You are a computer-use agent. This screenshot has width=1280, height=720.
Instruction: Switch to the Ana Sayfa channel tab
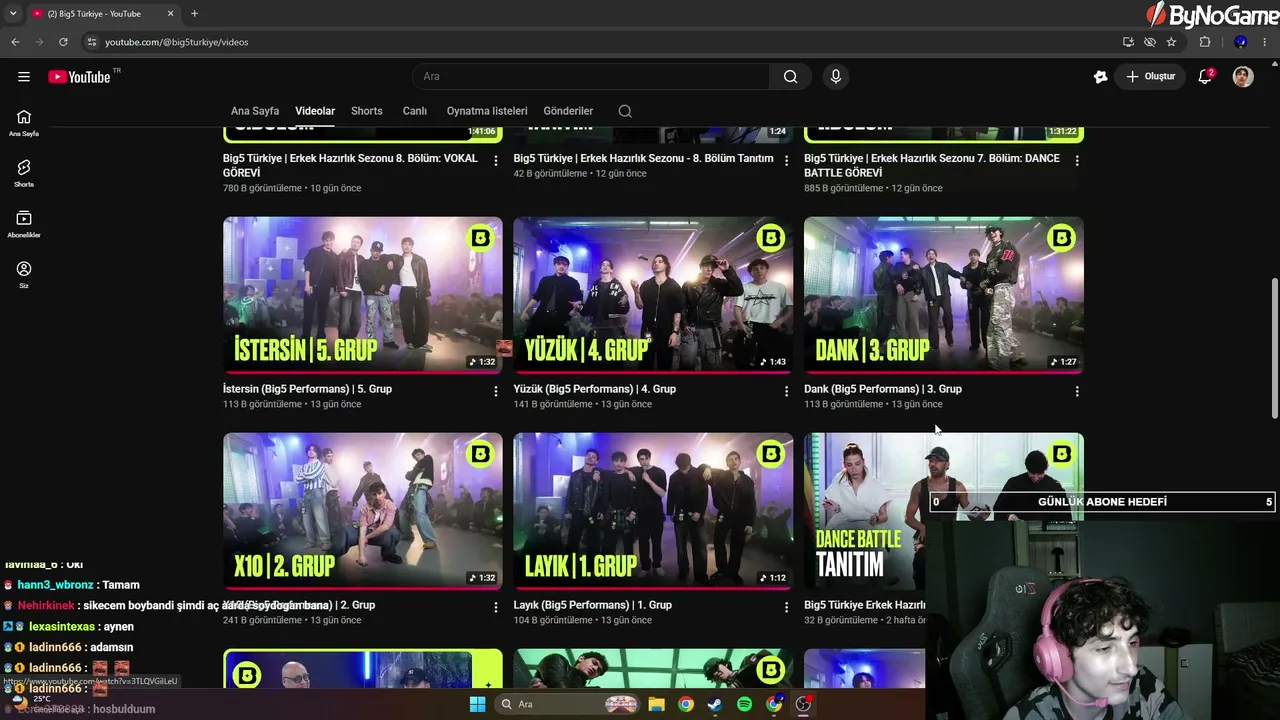point(255,111)
